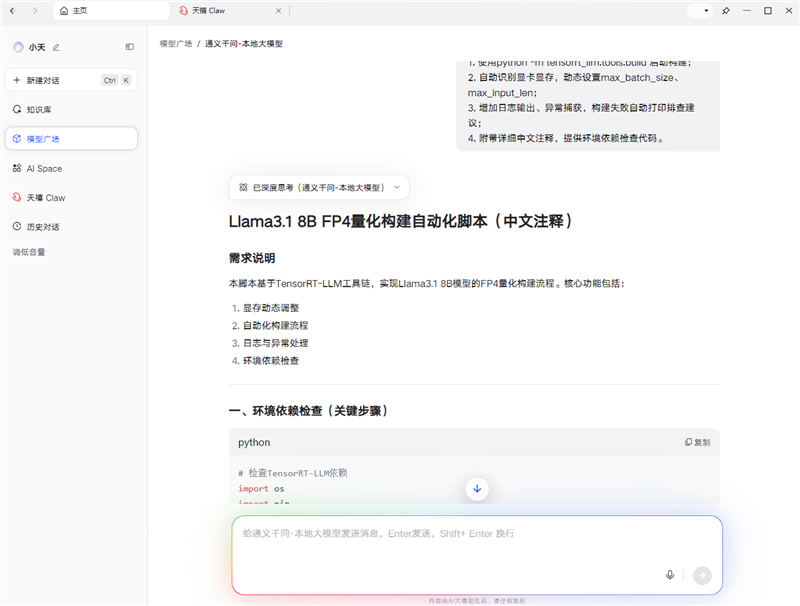Activate voice input microphone
The width and height of the screenshot is (800, 606).
(670, 575)
